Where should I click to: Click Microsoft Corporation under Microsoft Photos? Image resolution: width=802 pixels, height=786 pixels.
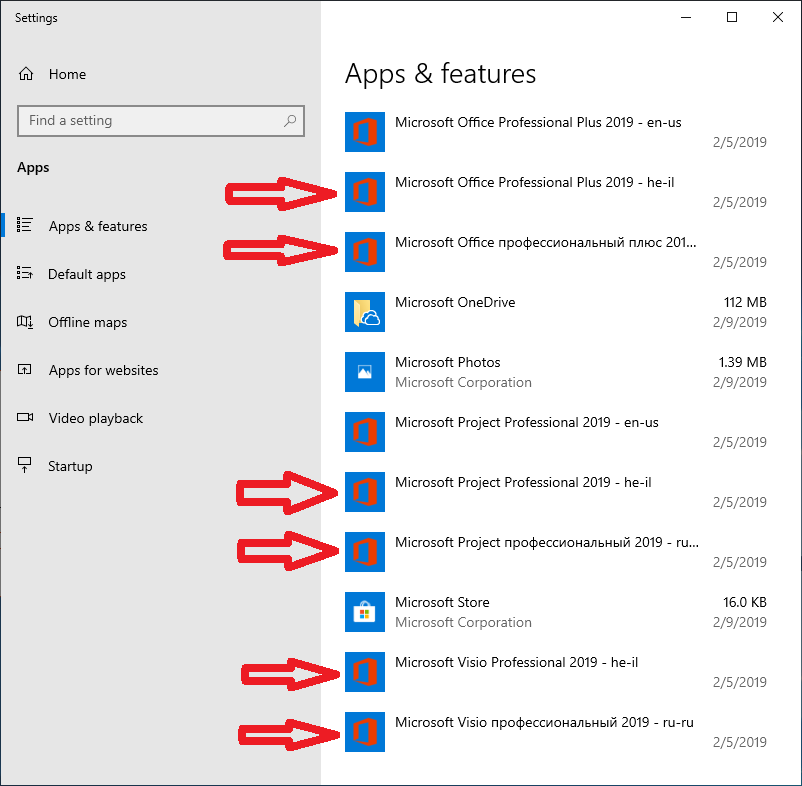463,383
